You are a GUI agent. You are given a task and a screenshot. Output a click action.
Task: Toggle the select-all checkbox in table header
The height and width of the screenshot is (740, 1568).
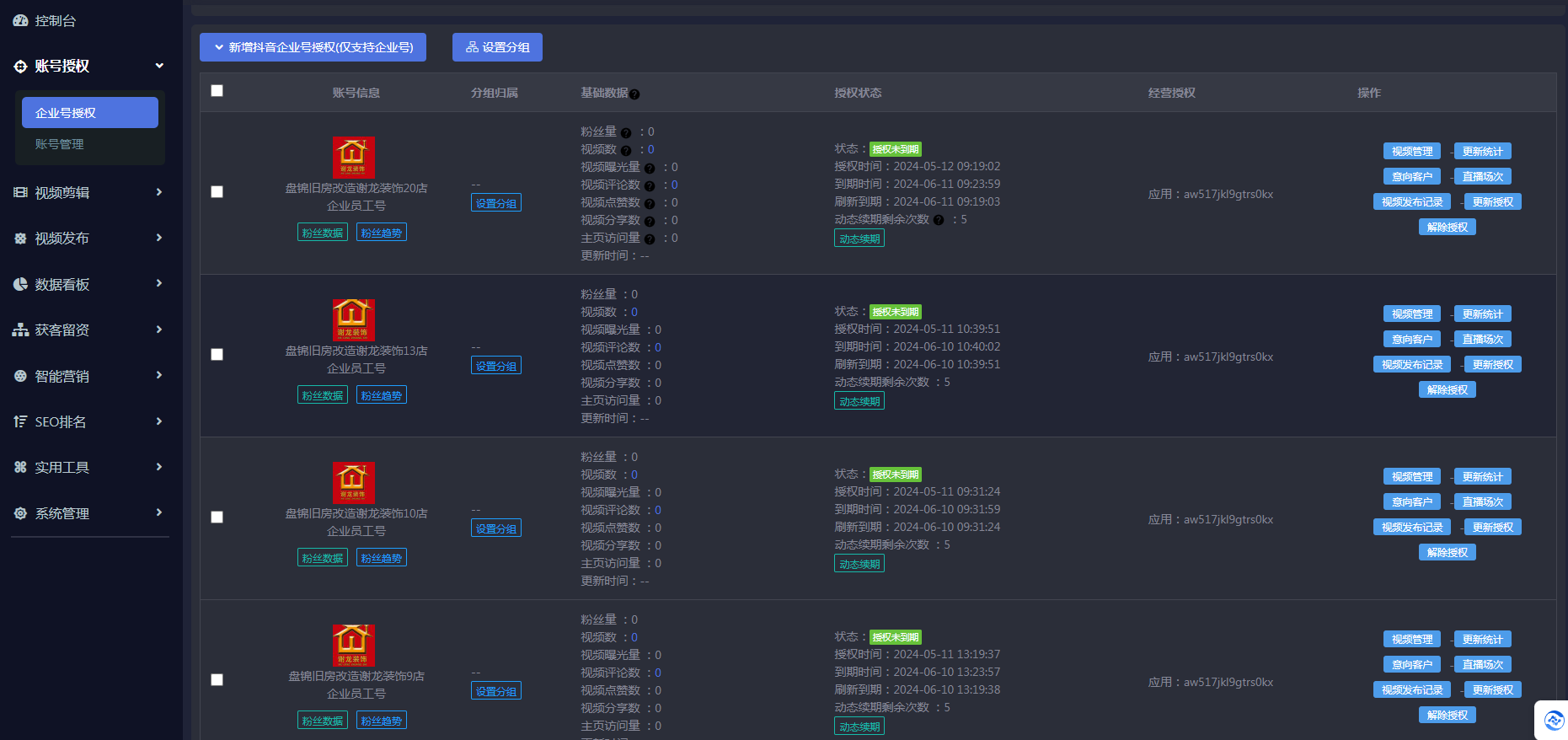(x=217, y=91)
